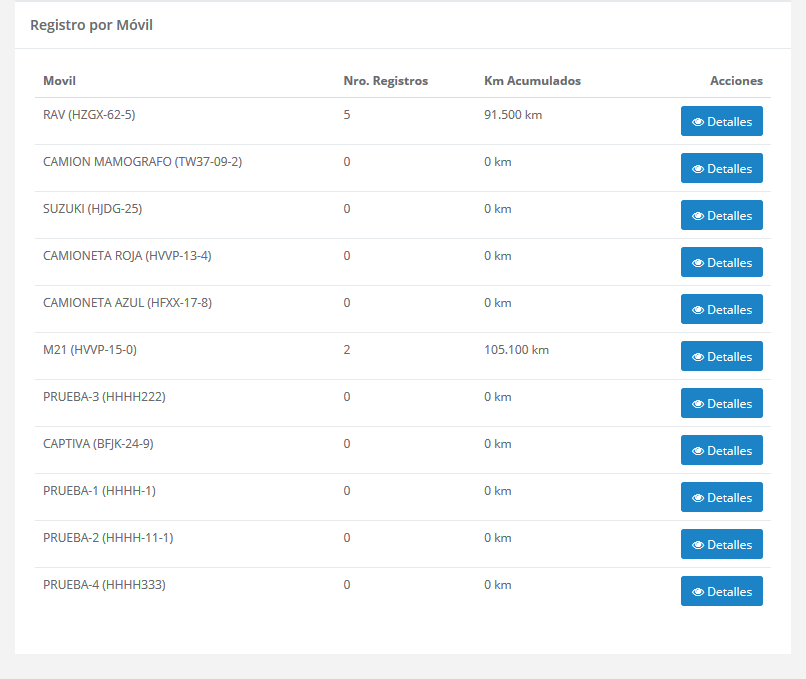Open Detalles for vehicle RAV (HZGX-62-5)
This screenshot has width=806, height=679.
pyautogui.click(x=722, y=121)
